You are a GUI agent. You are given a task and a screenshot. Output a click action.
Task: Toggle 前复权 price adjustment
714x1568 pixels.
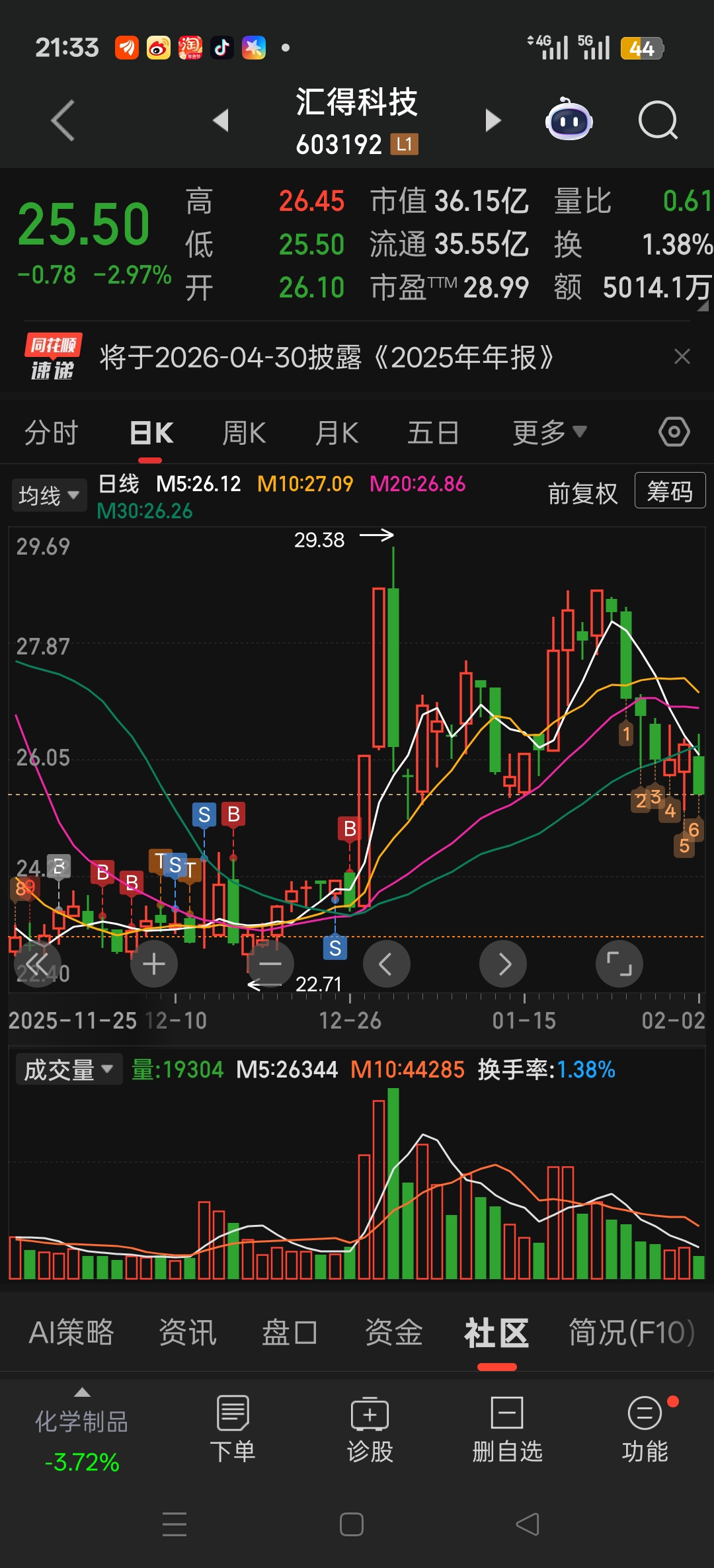(x=582, y=493)
